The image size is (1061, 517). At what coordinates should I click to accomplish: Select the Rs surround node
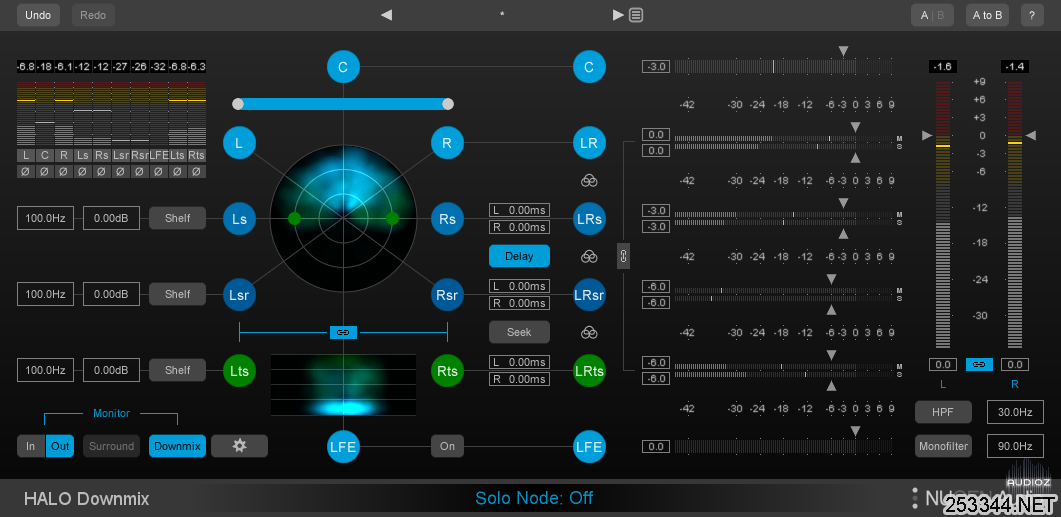(x=447, y=219)
